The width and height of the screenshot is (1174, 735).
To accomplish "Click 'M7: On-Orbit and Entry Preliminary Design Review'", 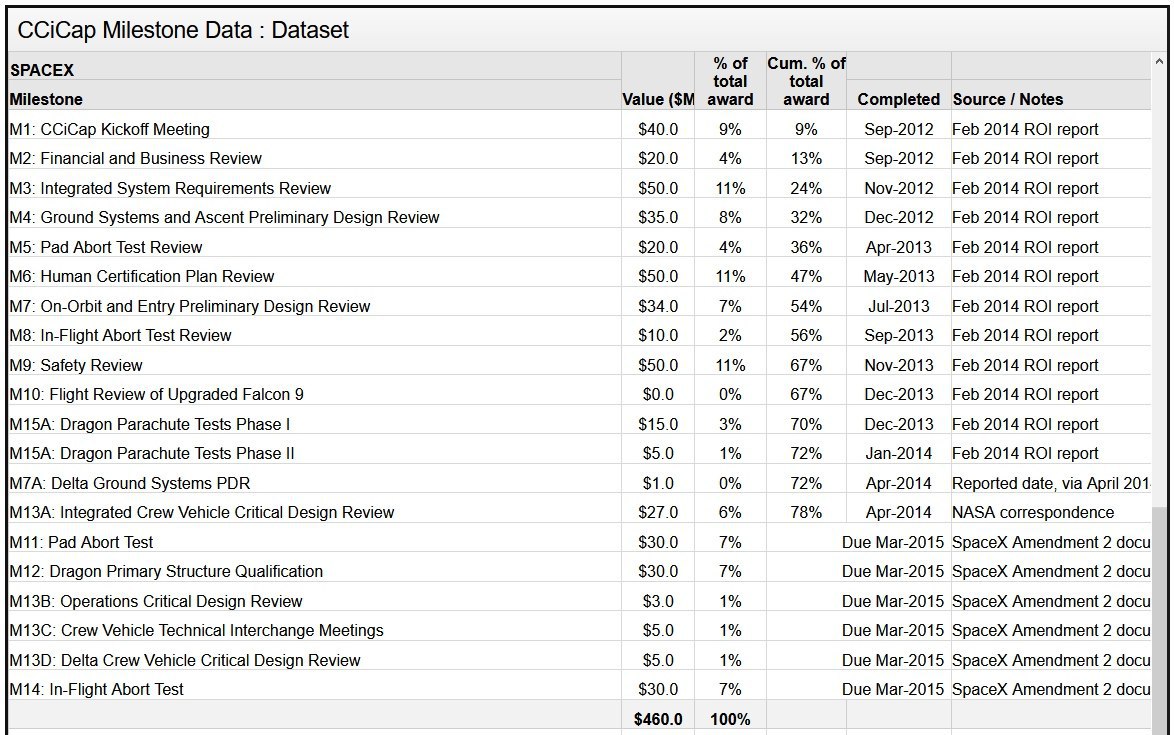I will coord(189,306).
